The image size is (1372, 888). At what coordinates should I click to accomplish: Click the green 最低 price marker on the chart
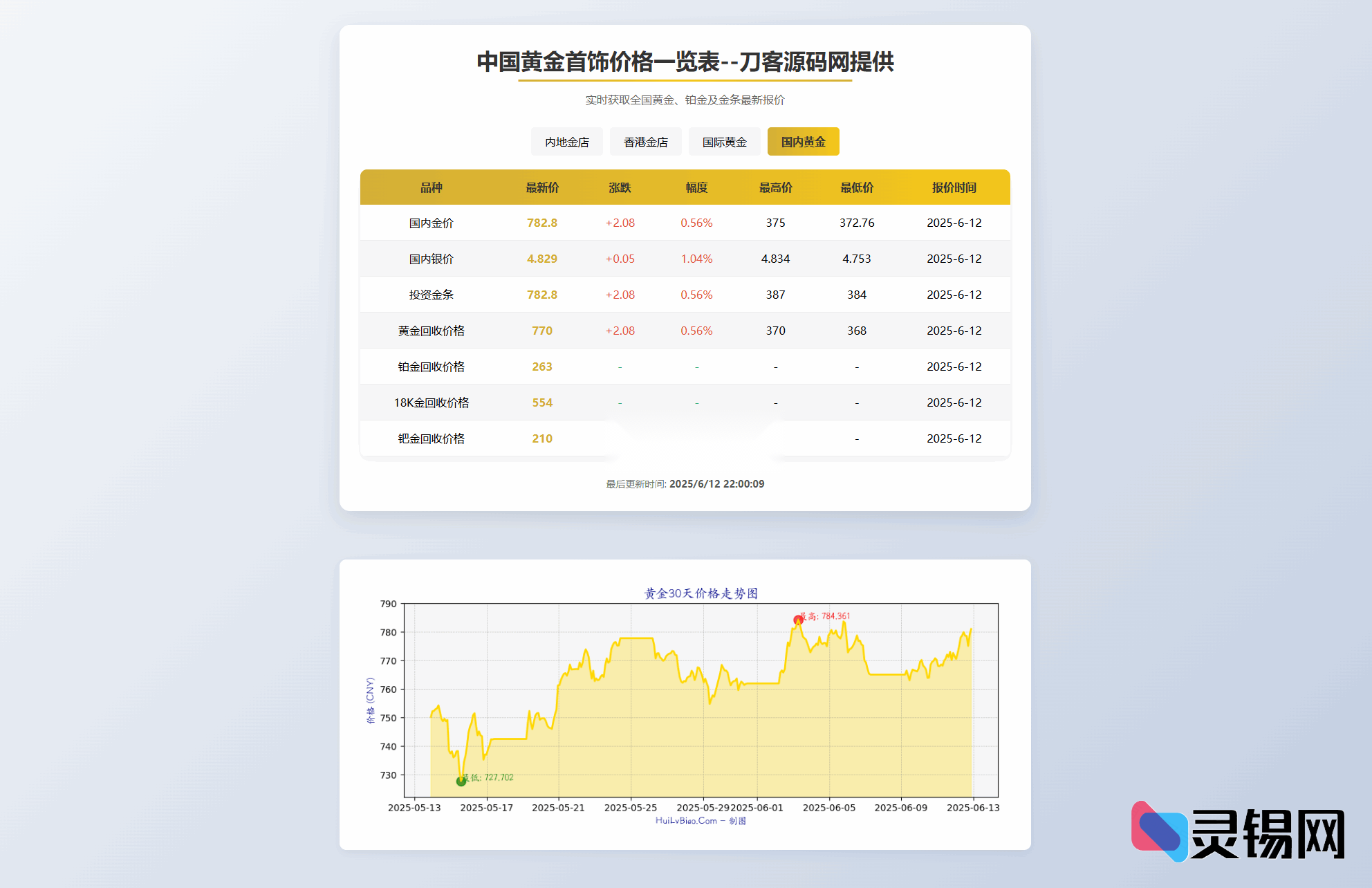pos(461,783)
